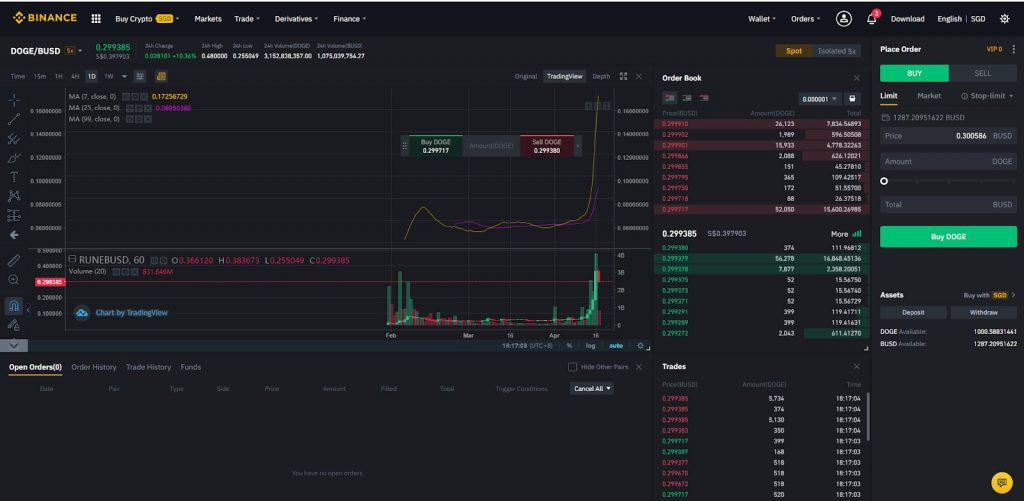Screen dimensions: 1024x501
Task: Open Place Order more options dots
Action: (1014, 49)
